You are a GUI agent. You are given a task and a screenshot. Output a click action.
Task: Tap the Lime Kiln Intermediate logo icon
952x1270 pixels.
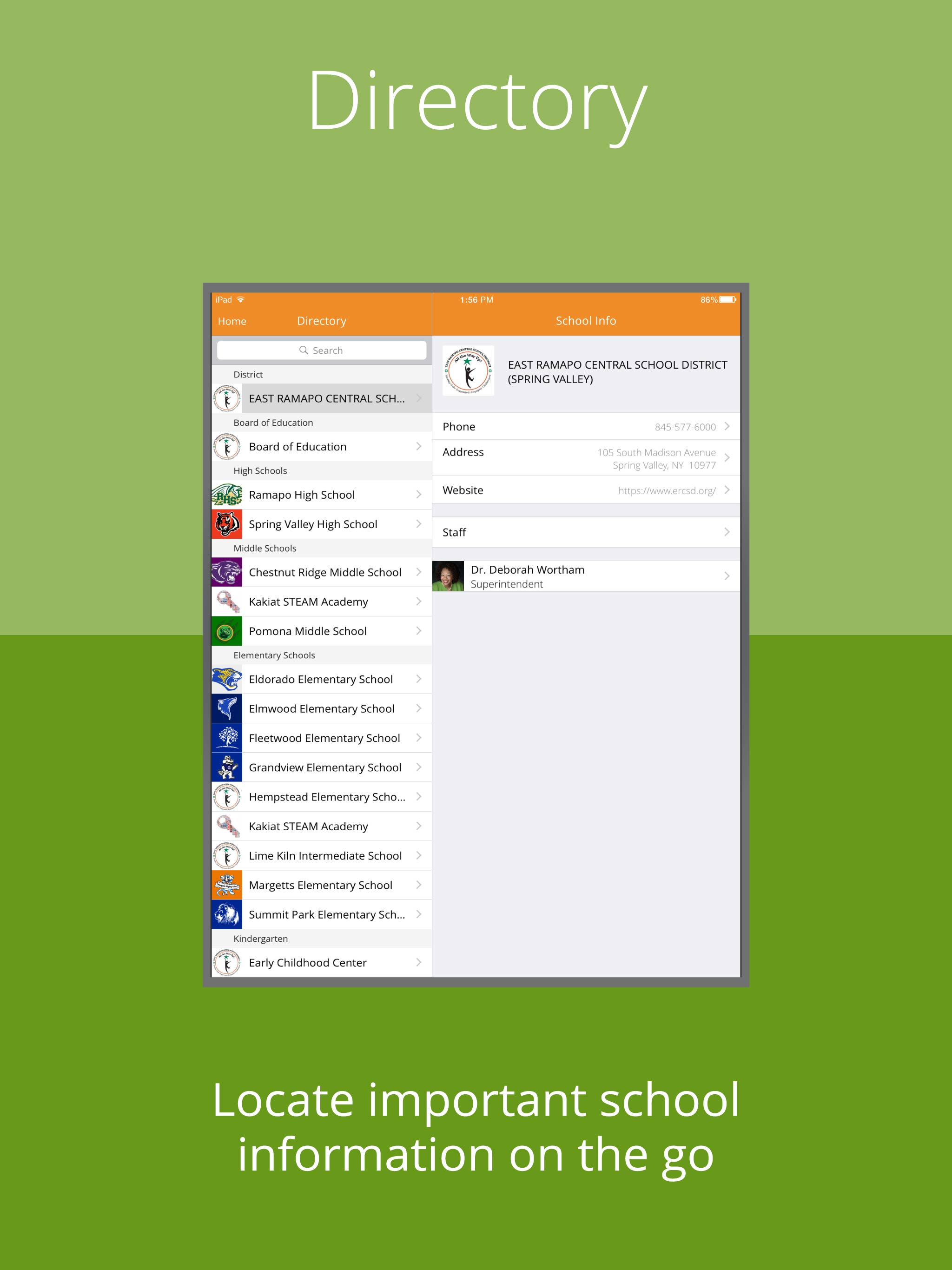click(227, 855)
